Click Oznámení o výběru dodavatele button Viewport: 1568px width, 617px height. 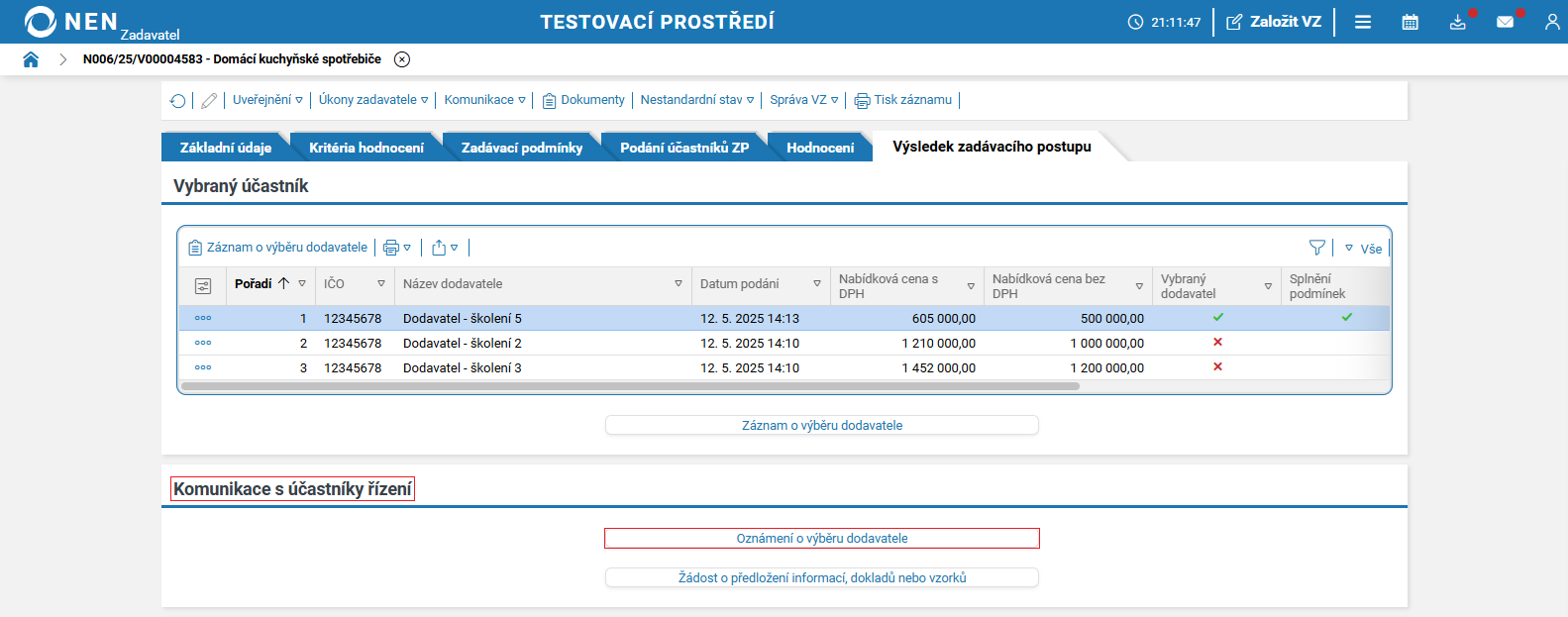pyautogui.click(x=822, y=539)
